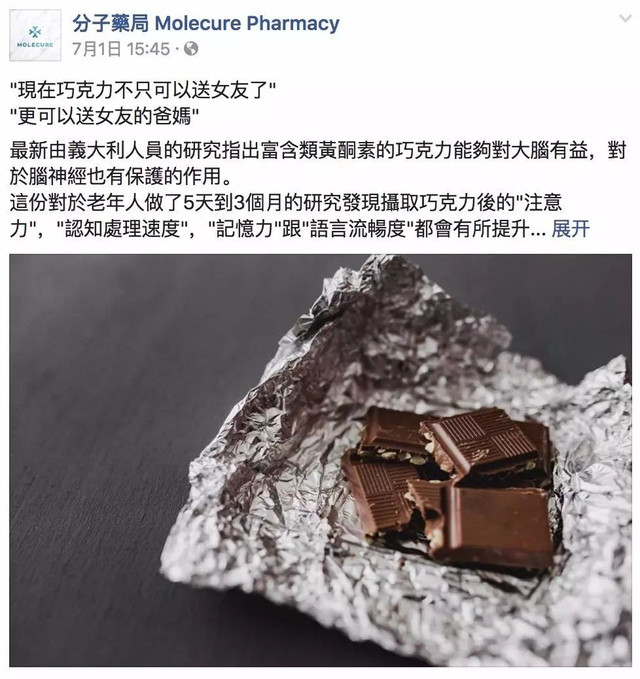This screenshot has height=679, width=640.
Task: Click the Molecure Pharmacy English page title
Action: [x=247, y=23]
